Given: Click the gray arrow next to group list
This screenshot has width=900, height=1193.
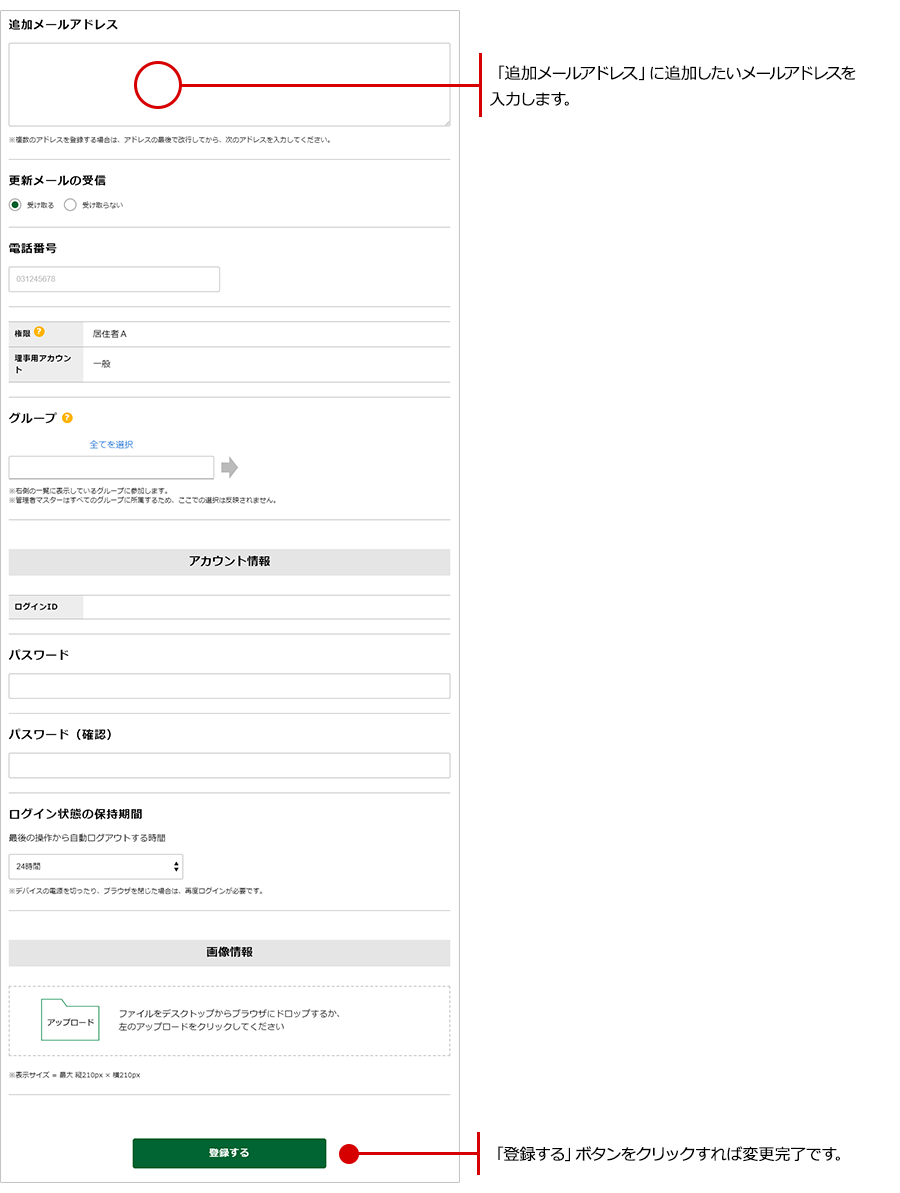Looking at the screenshot, I should tap(230, 467).
